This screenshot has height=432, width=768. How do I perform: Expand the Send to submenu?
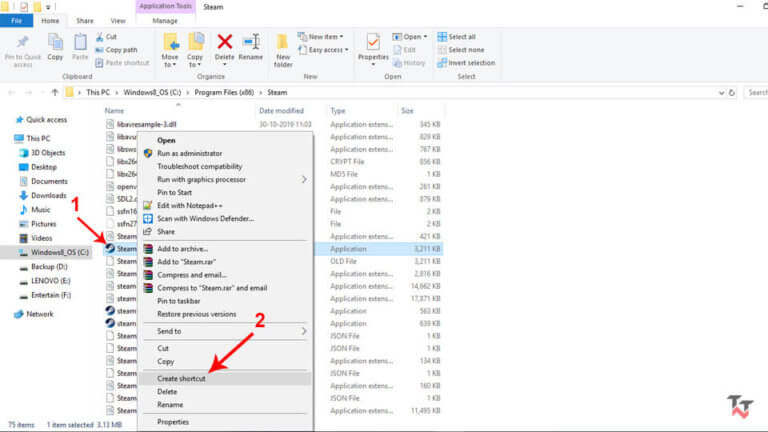(304, 332)
